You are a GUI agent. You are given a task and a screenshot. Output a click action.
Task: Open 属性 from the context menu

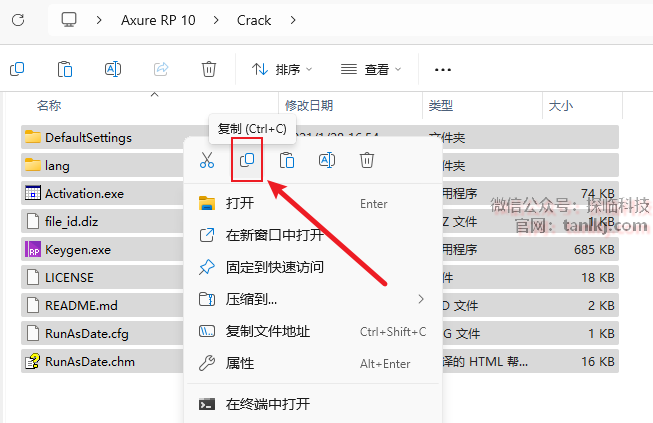(312, 363)
